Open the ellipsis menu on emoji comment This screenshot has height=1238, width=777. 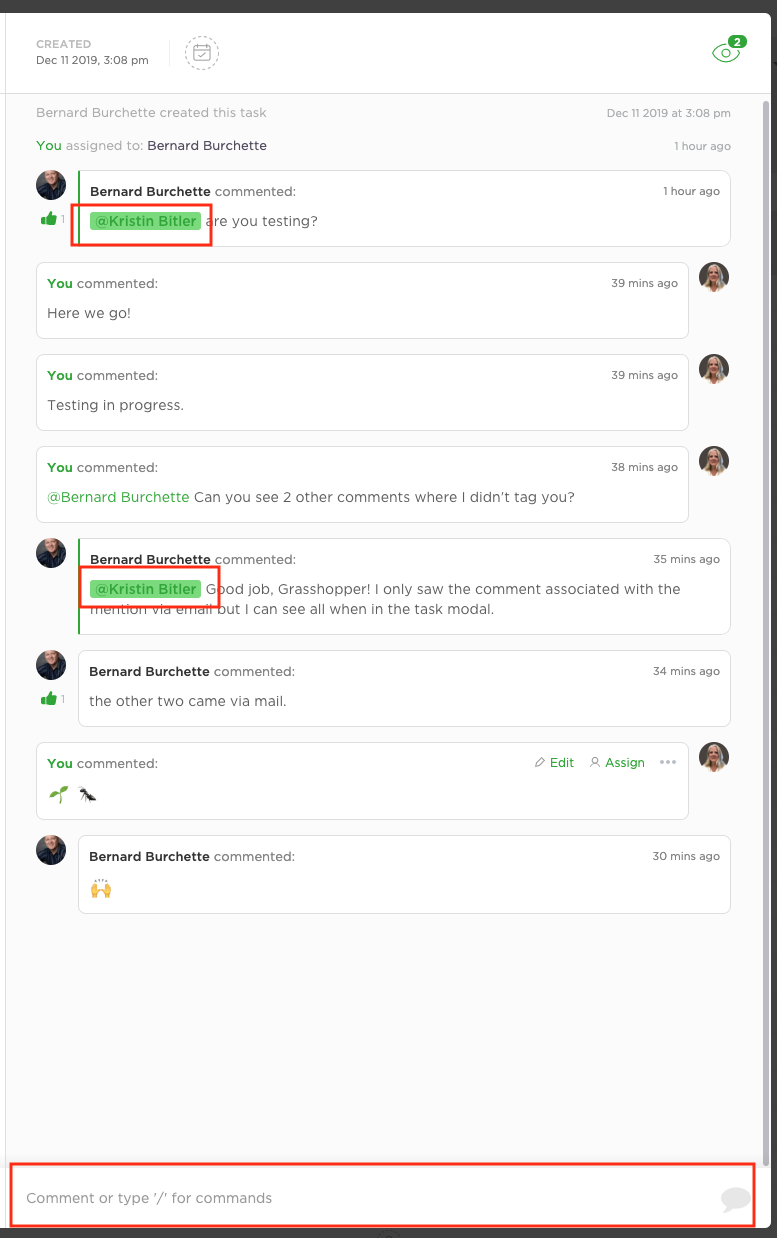click(668, 762)
